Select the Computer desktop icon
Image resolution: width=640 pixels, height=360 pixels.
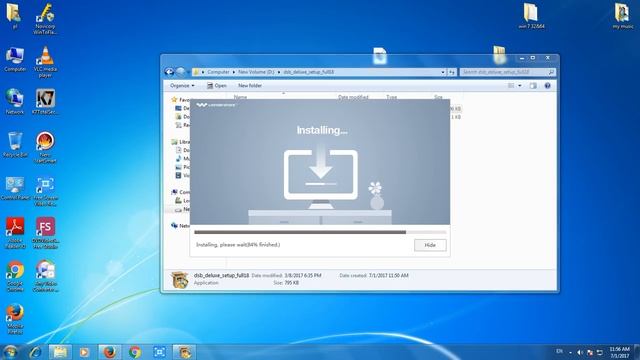[x=15, y=59]
